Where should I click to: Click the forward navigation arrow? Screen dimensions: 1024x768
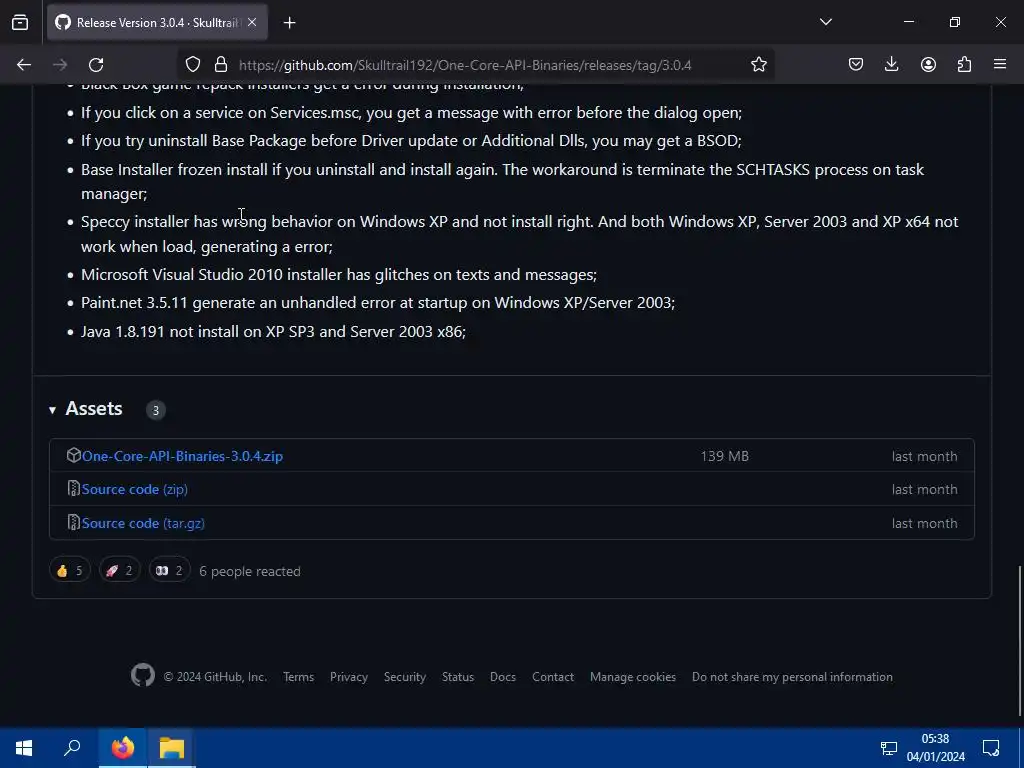coord(60,65)
